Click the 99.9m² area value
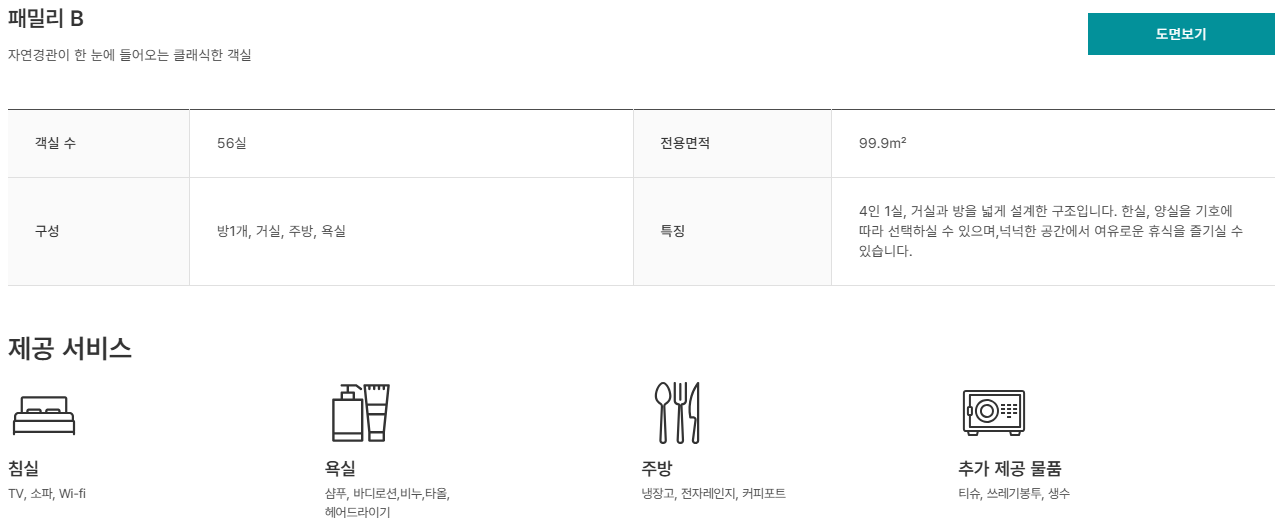This screenshot has width=1287, height=527. 882,144
